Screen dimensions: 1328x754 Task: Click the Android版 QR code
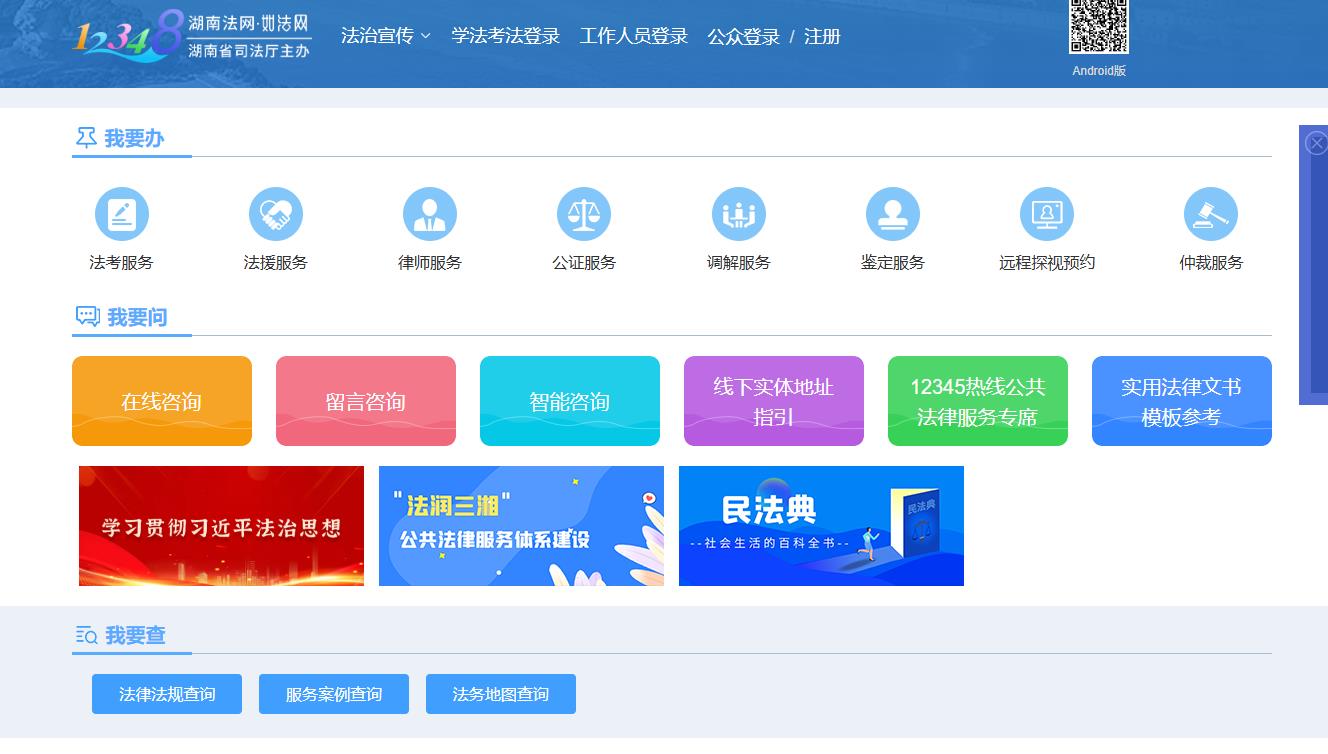pos(1098,27)
